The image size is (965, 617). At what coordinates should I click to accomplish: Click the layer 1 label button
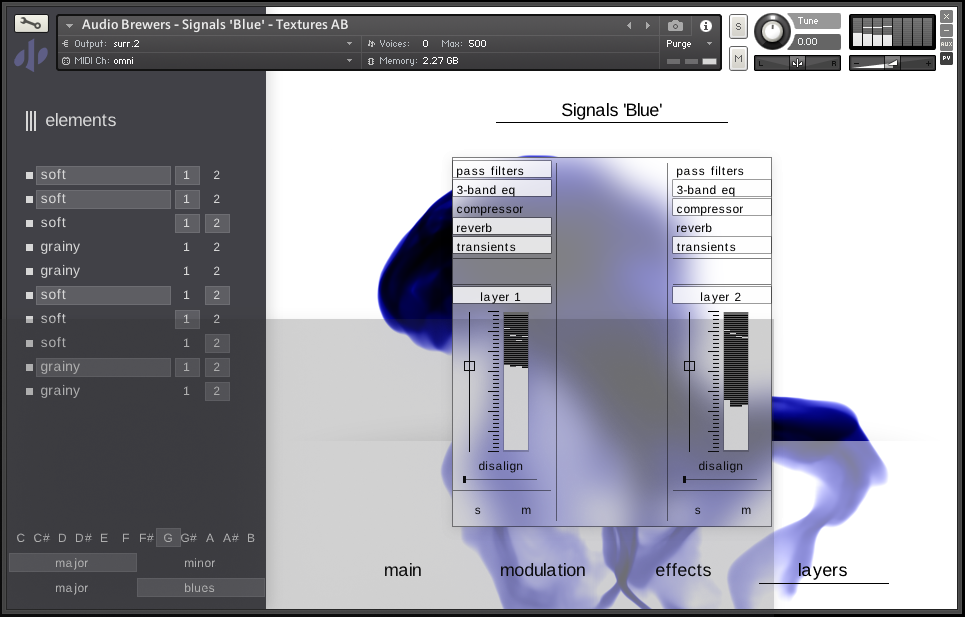502,296
